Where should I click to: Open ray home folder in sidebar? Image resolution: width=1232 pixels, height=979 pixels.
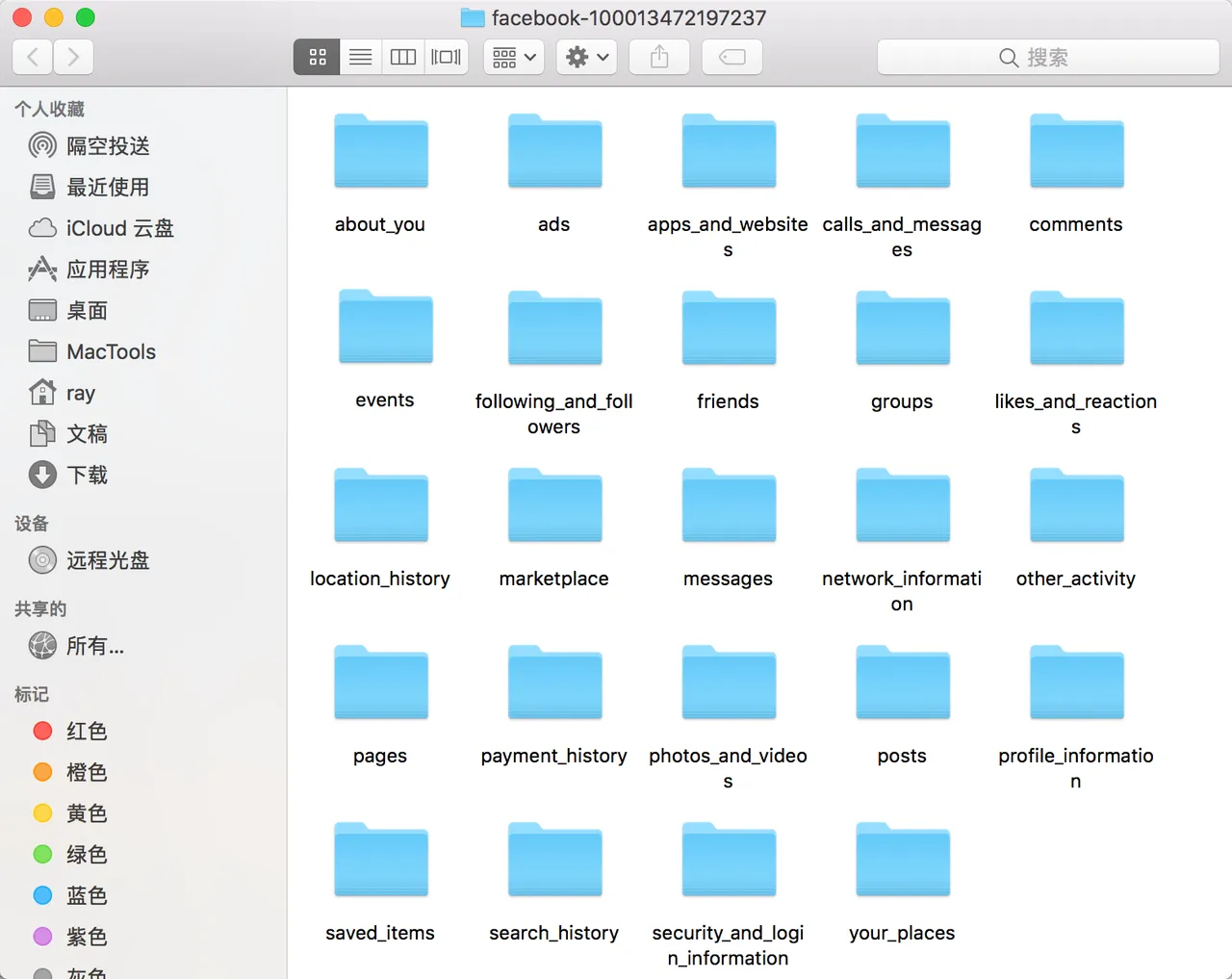(143, 393)
